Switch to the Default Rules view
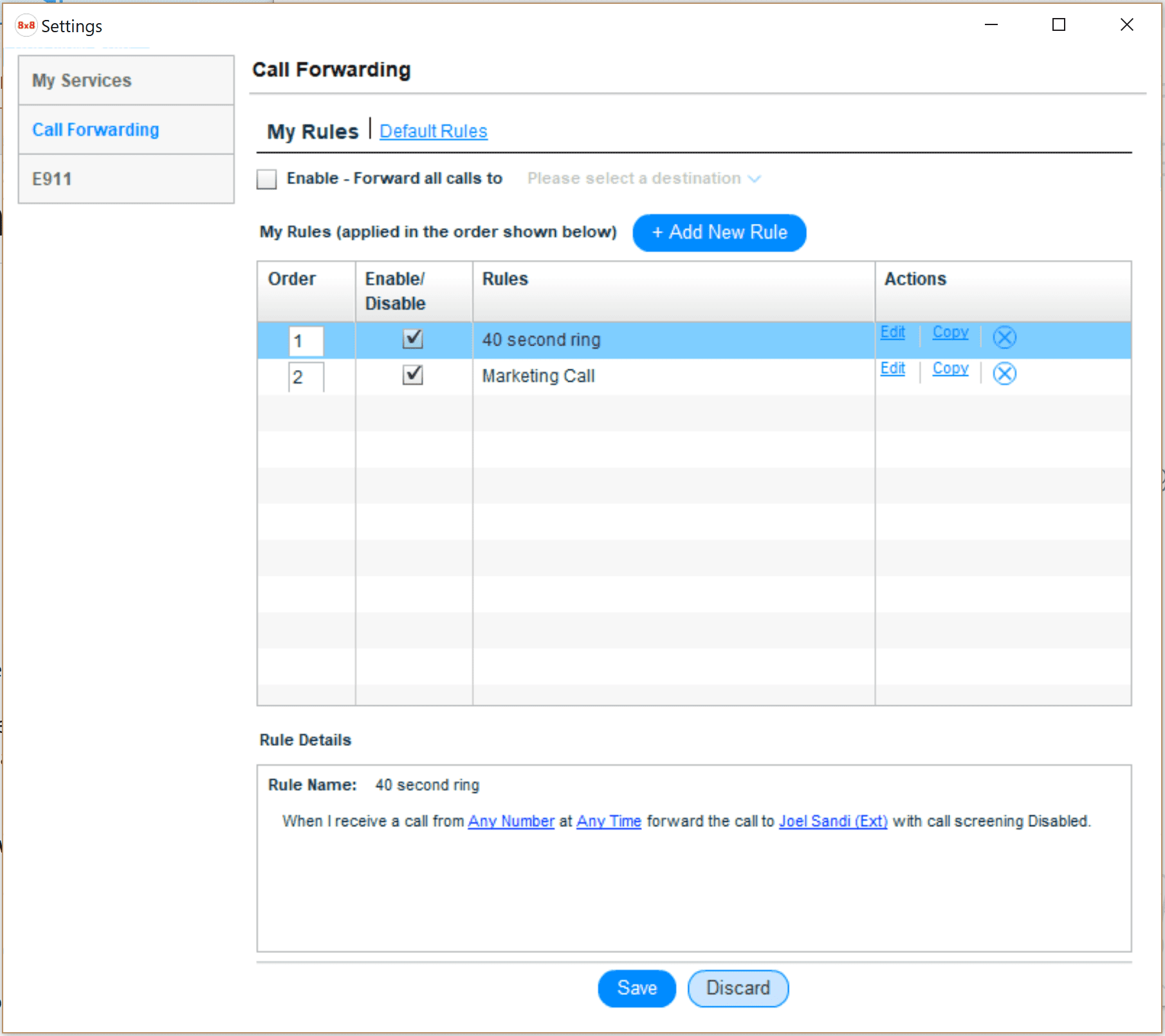 click(433, 131)
